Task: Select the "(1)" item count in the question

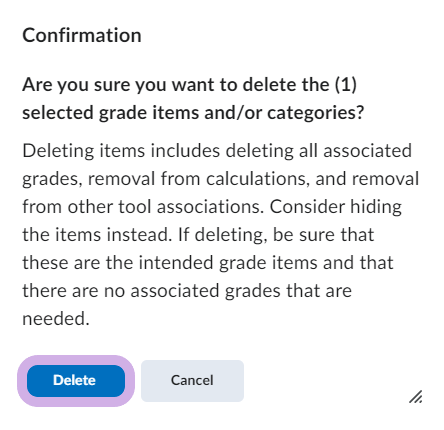Action: tap(345, 84)
